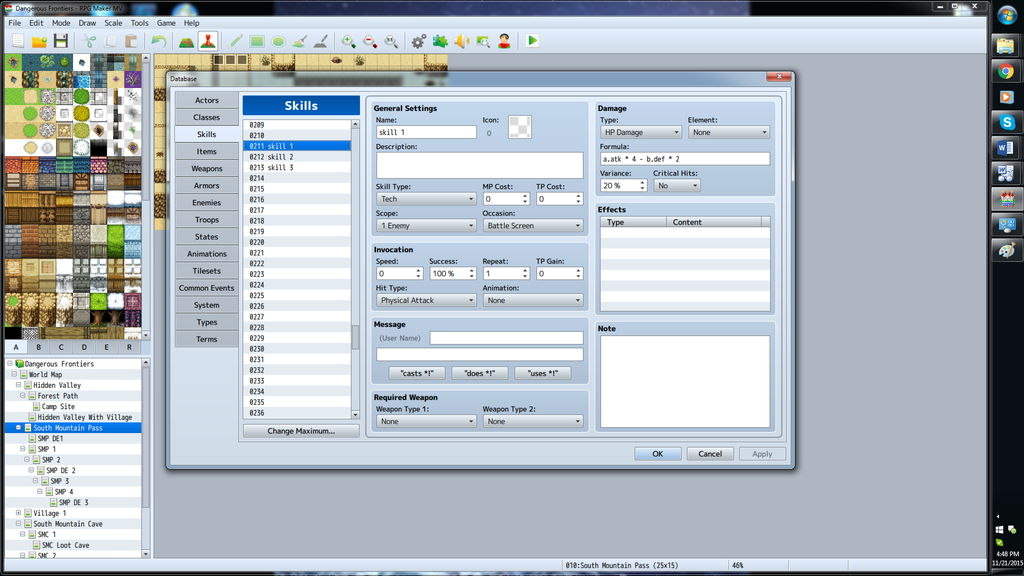Select the Event mode toolbar icon
Screen dimensions: 1024x576
[x=207, y=41]
